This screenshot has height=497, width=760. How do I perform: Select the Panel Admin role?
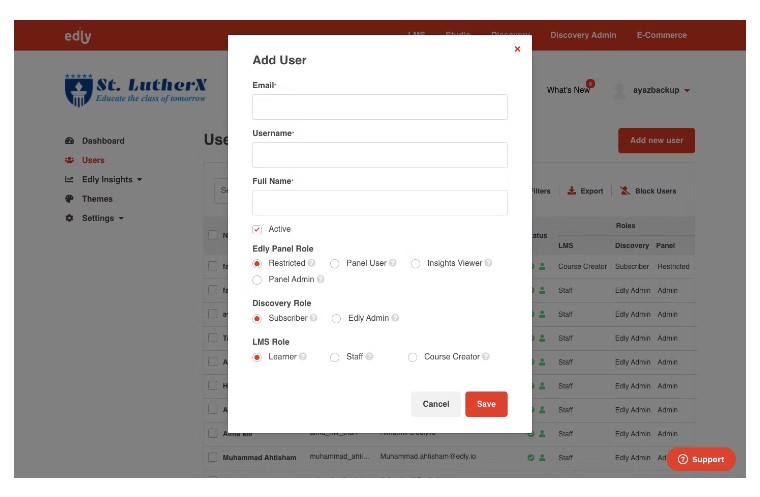click(x=257, y=280)
